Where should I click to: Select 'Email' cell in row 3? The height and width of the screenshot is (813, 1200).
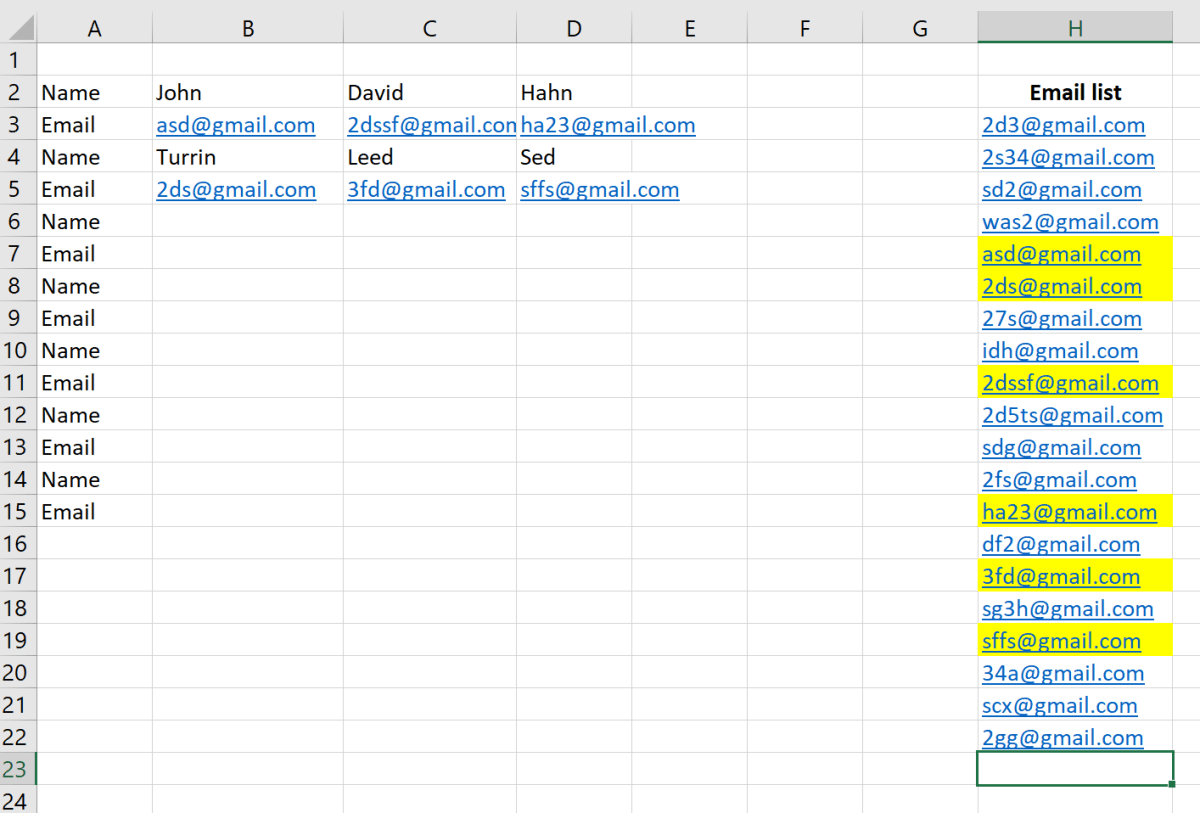95,125
